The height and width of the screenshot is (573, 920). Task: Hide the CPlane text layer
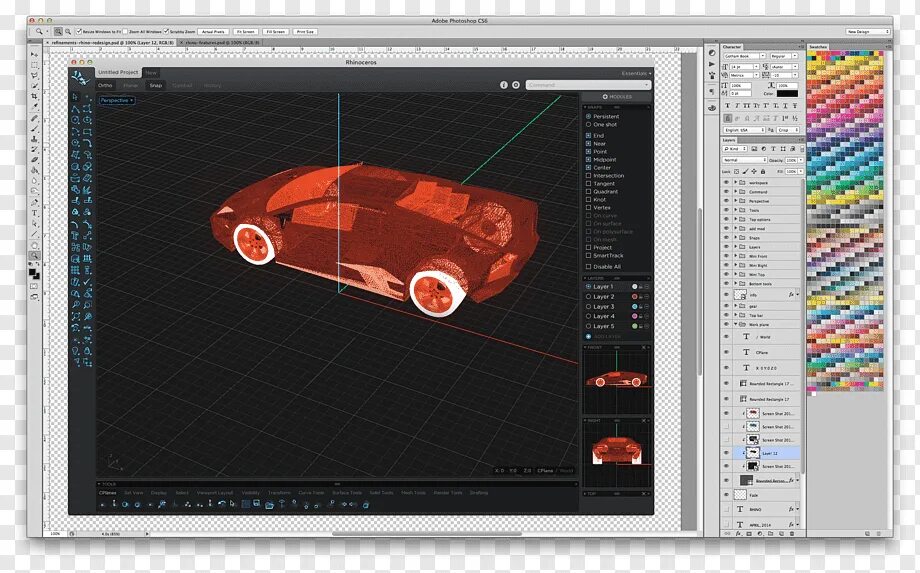(x=726, y=352)
